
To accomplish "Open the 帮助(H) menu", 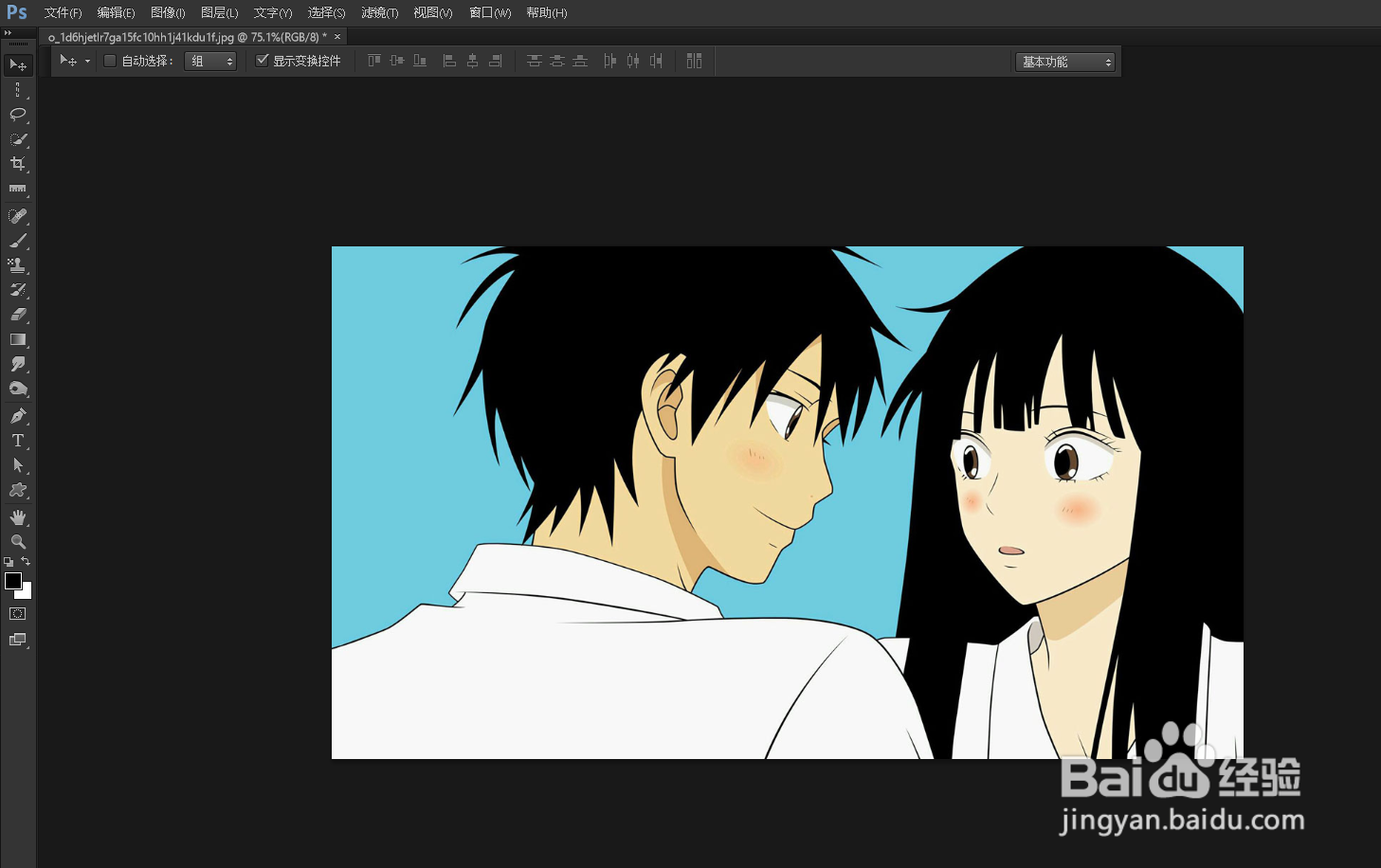I will pos(546,12).
